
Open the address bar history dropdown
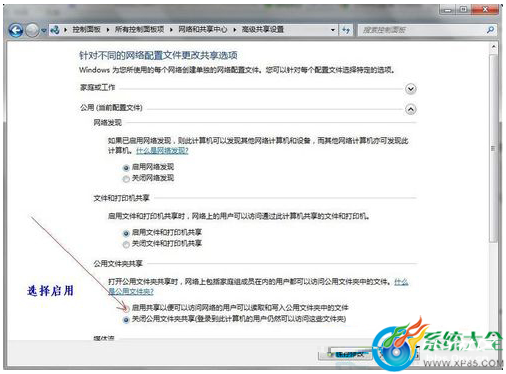pyautogui.click(x=333, y=30)
